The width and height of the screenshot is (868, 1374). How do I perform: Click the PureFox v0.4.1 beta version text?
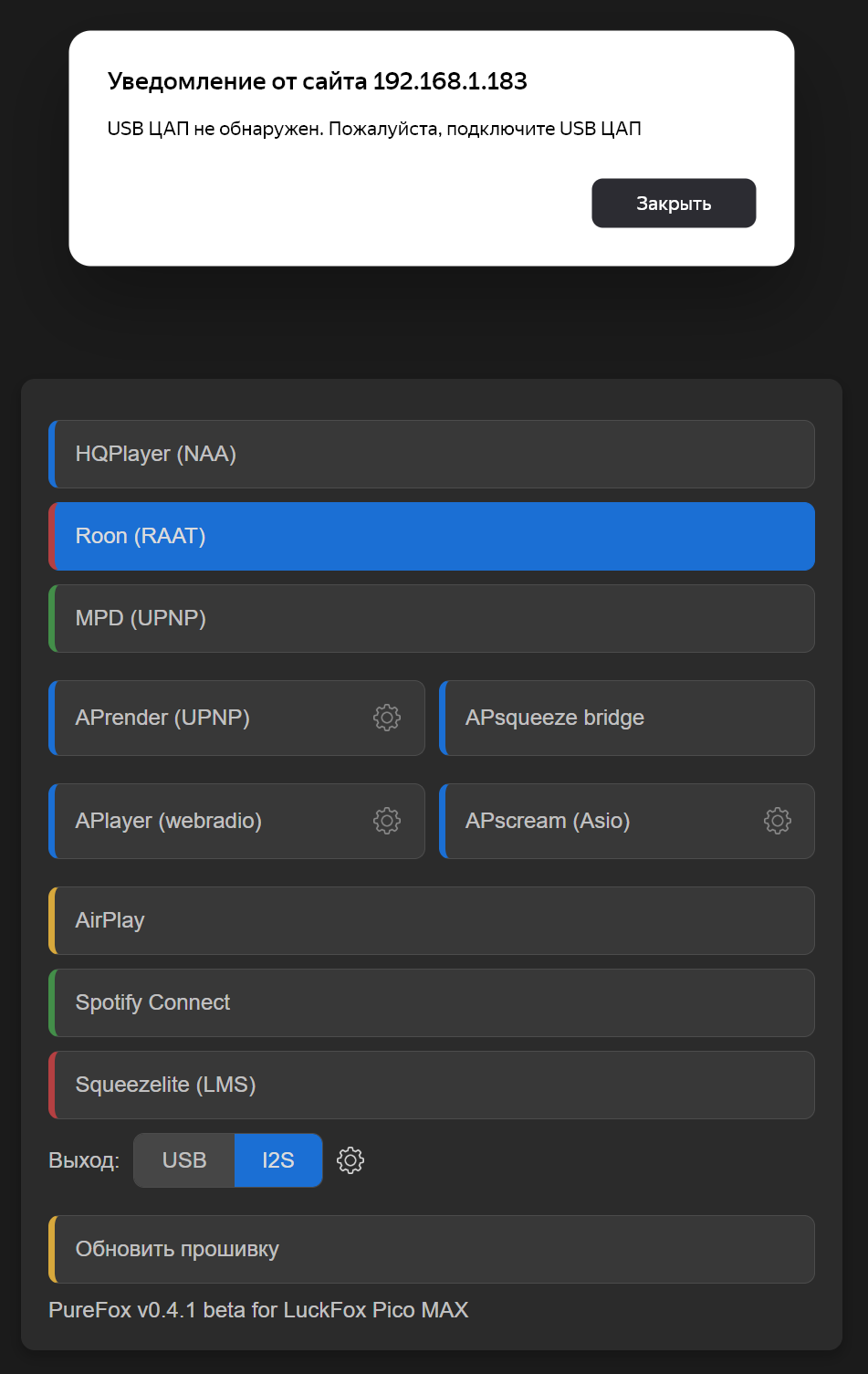pyautogui.click(x=258, y=1310)
